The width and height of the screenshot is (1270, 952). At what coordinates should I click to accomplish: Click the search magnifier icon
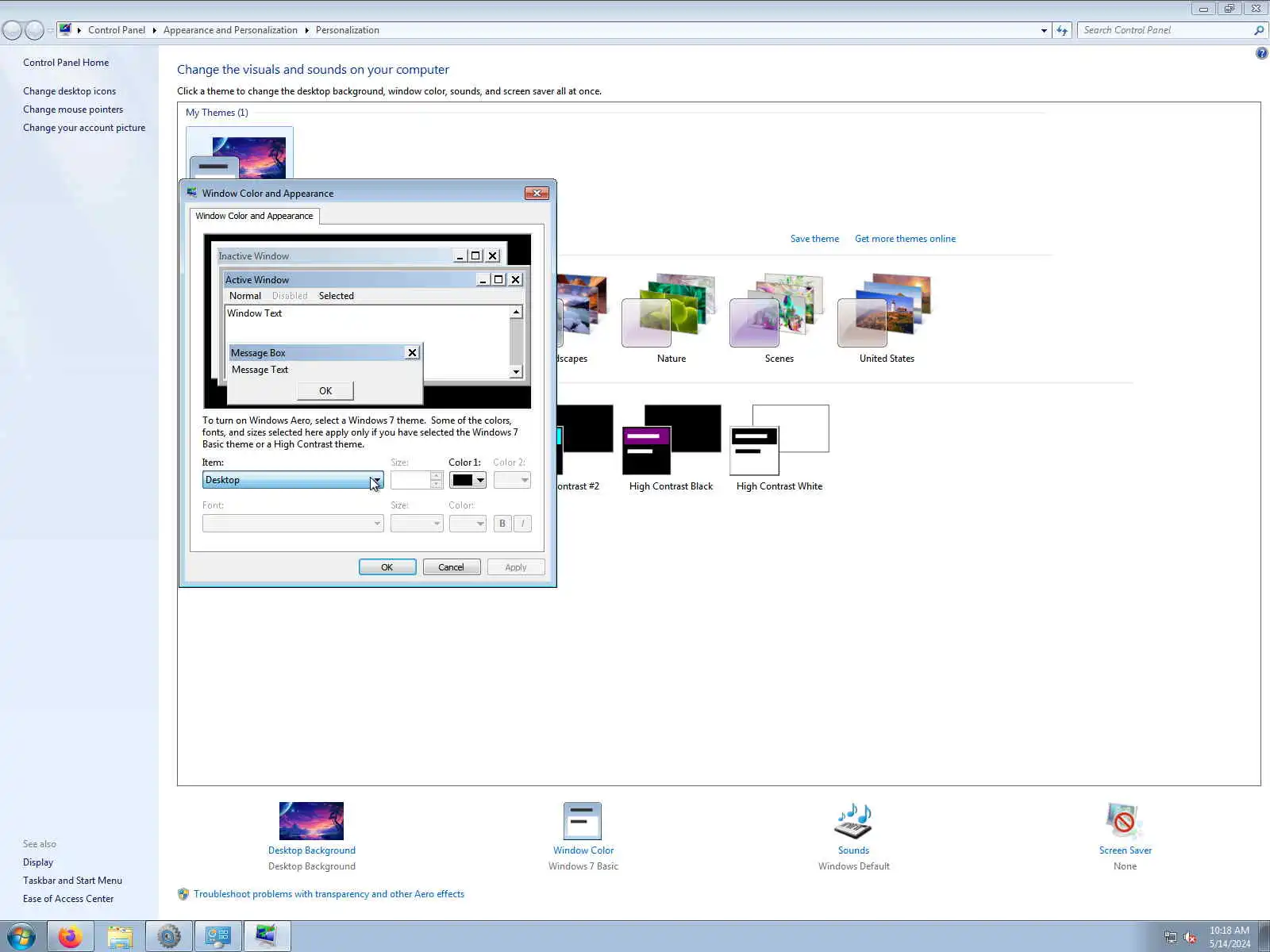[x=1259, y=30]
